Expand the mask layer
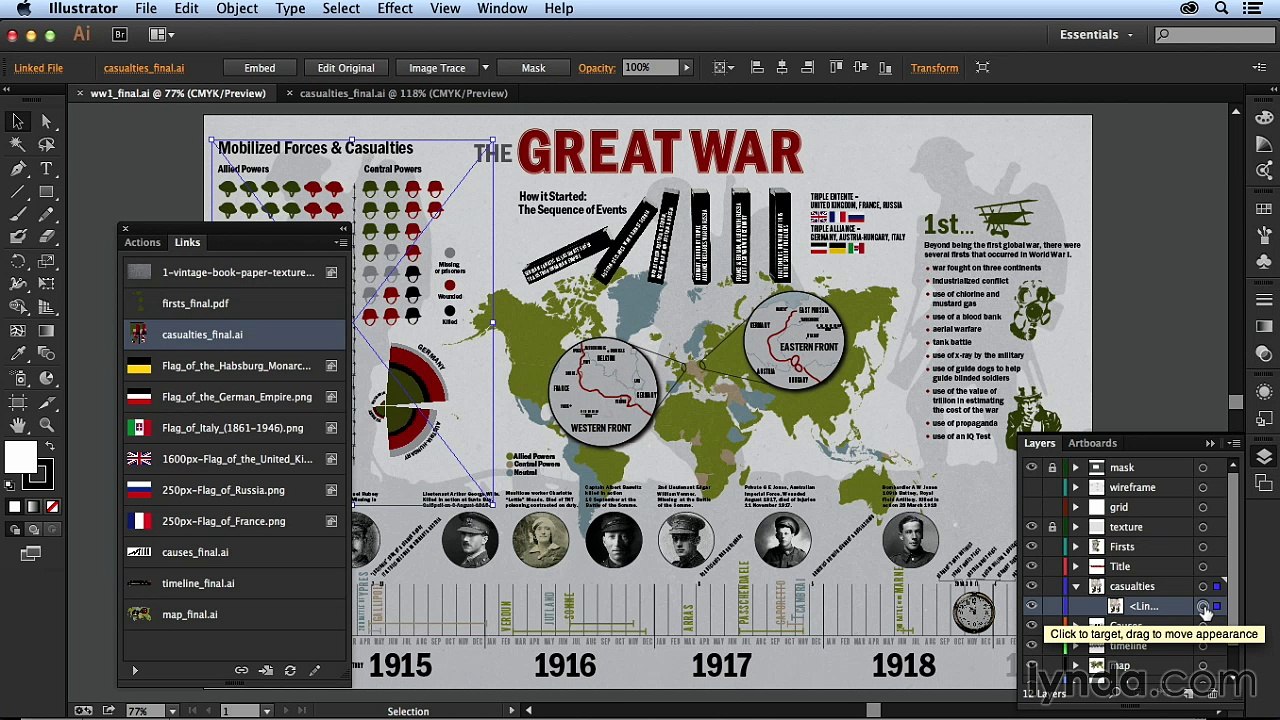Image resolution: width=1280 pixels, height=720 pixels. [1076, 467]
